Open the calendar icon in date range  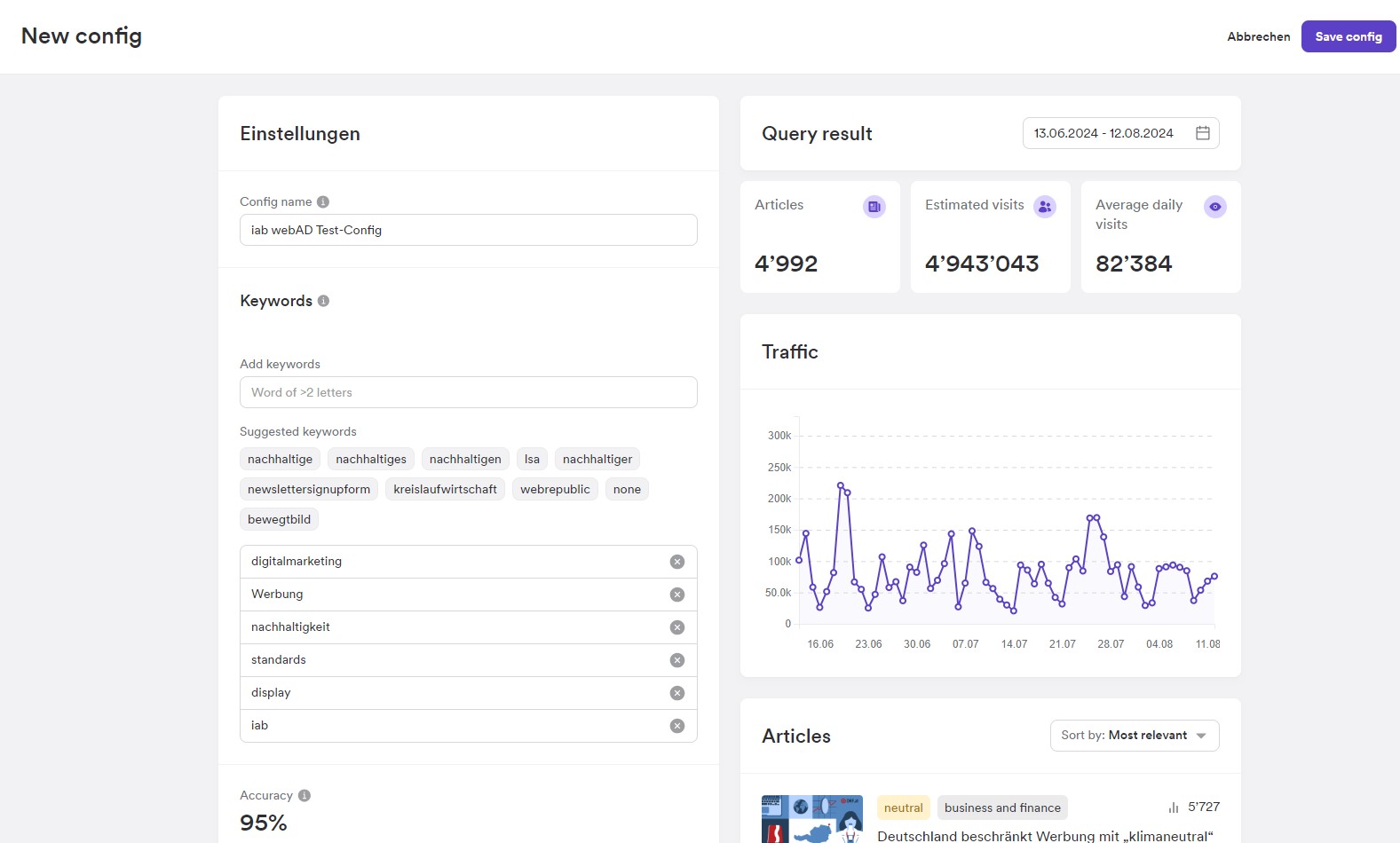coord(1203,133)
